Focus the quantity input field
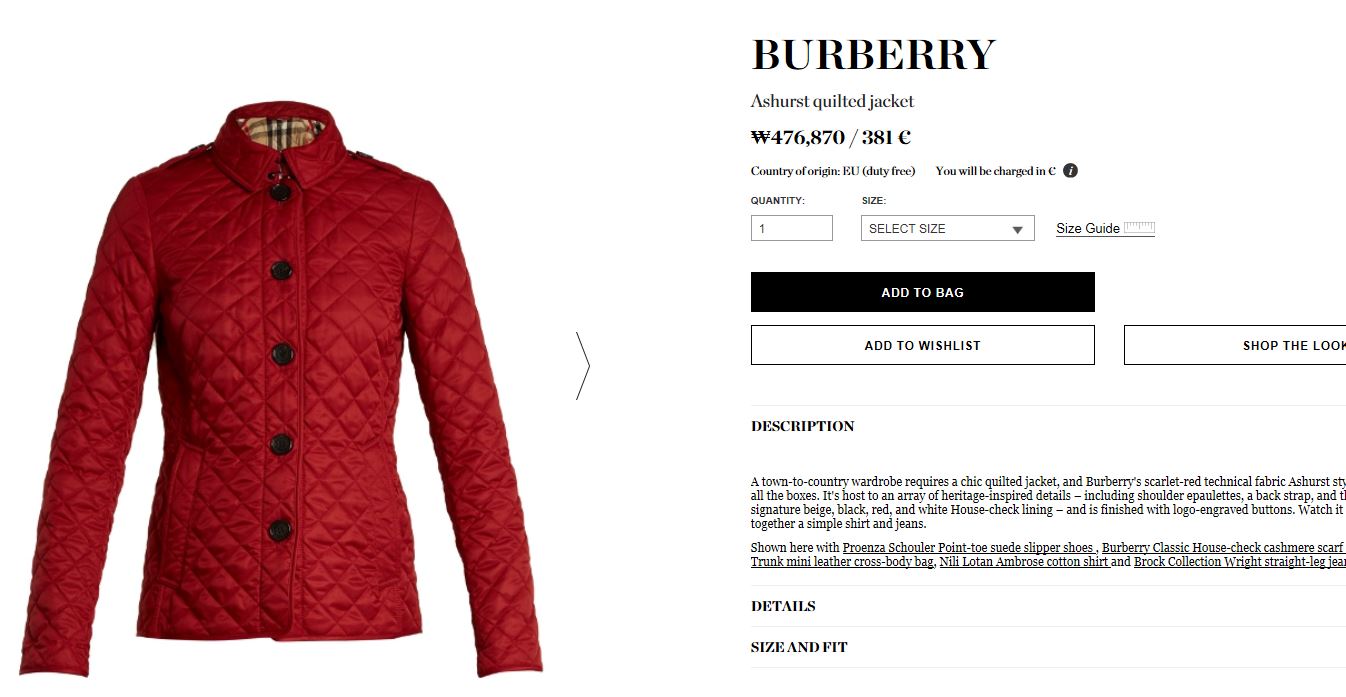 [791, 228]
